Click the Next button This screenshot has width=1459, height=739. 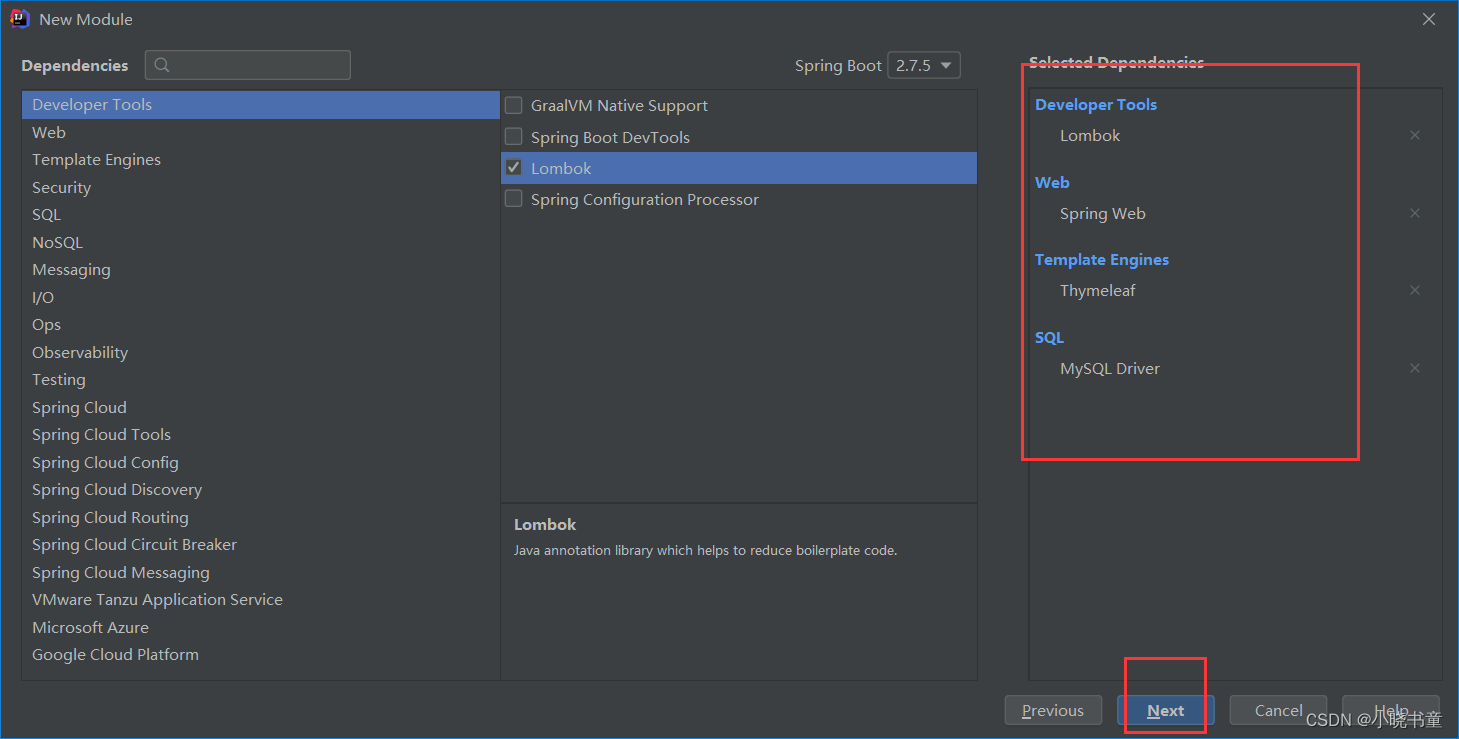1166,710
